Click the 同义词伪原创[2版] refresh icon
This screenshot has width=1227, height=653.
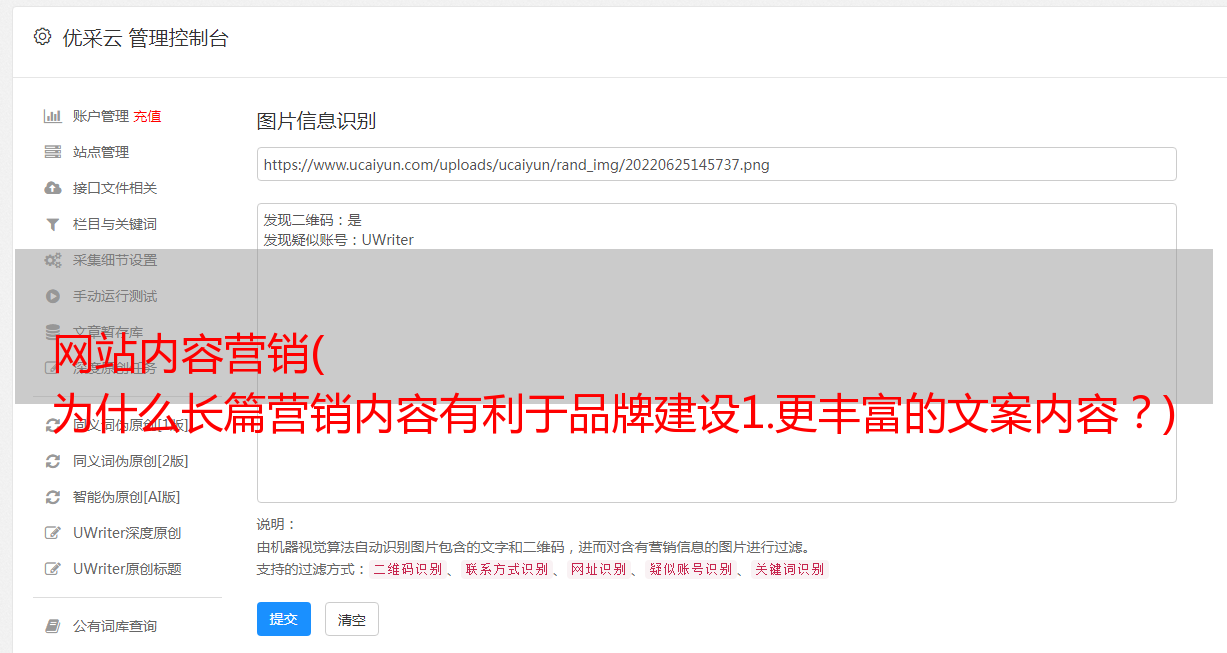tap(53, 461)
